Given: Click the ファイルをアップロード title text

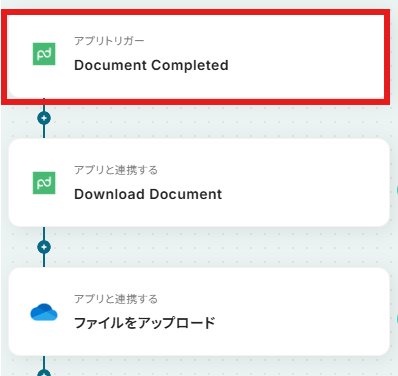Looking at the screenshot, I should click(x=145, y=323).
